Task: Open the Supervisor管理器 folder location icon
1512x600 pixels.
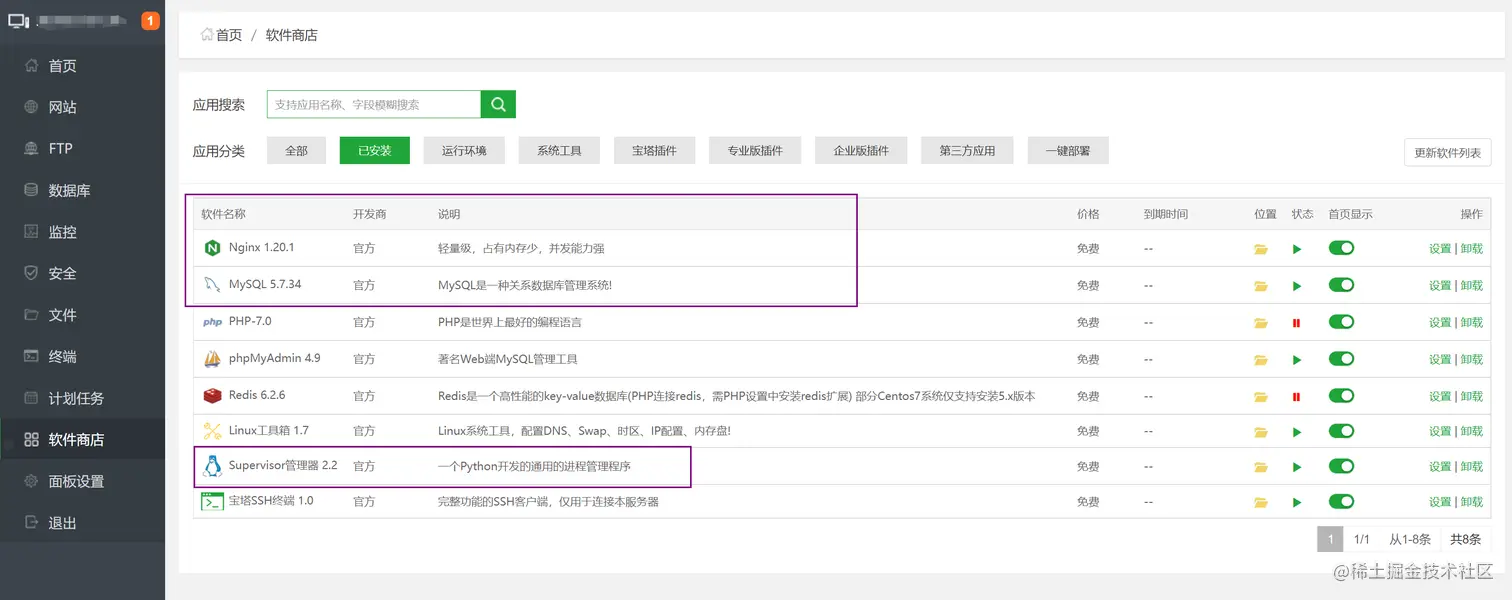Action: tap(1261, 467)
